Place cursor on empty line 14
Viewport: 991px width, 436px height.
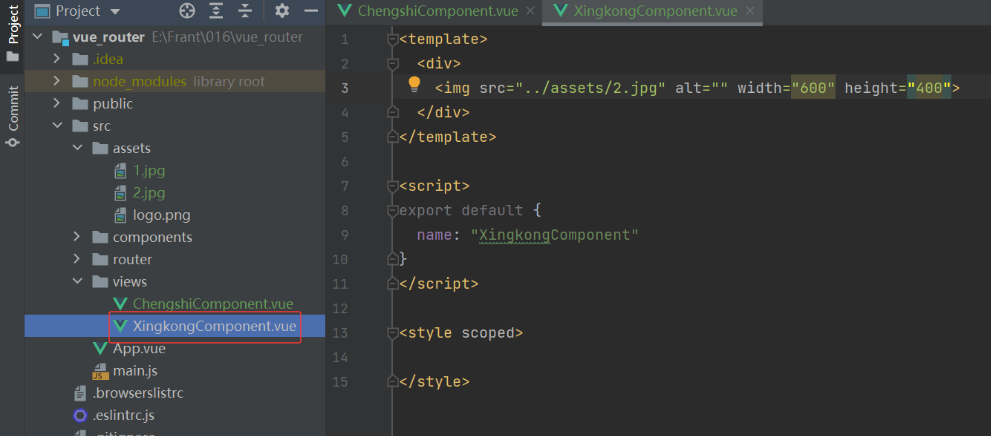(x=691, y=358)
